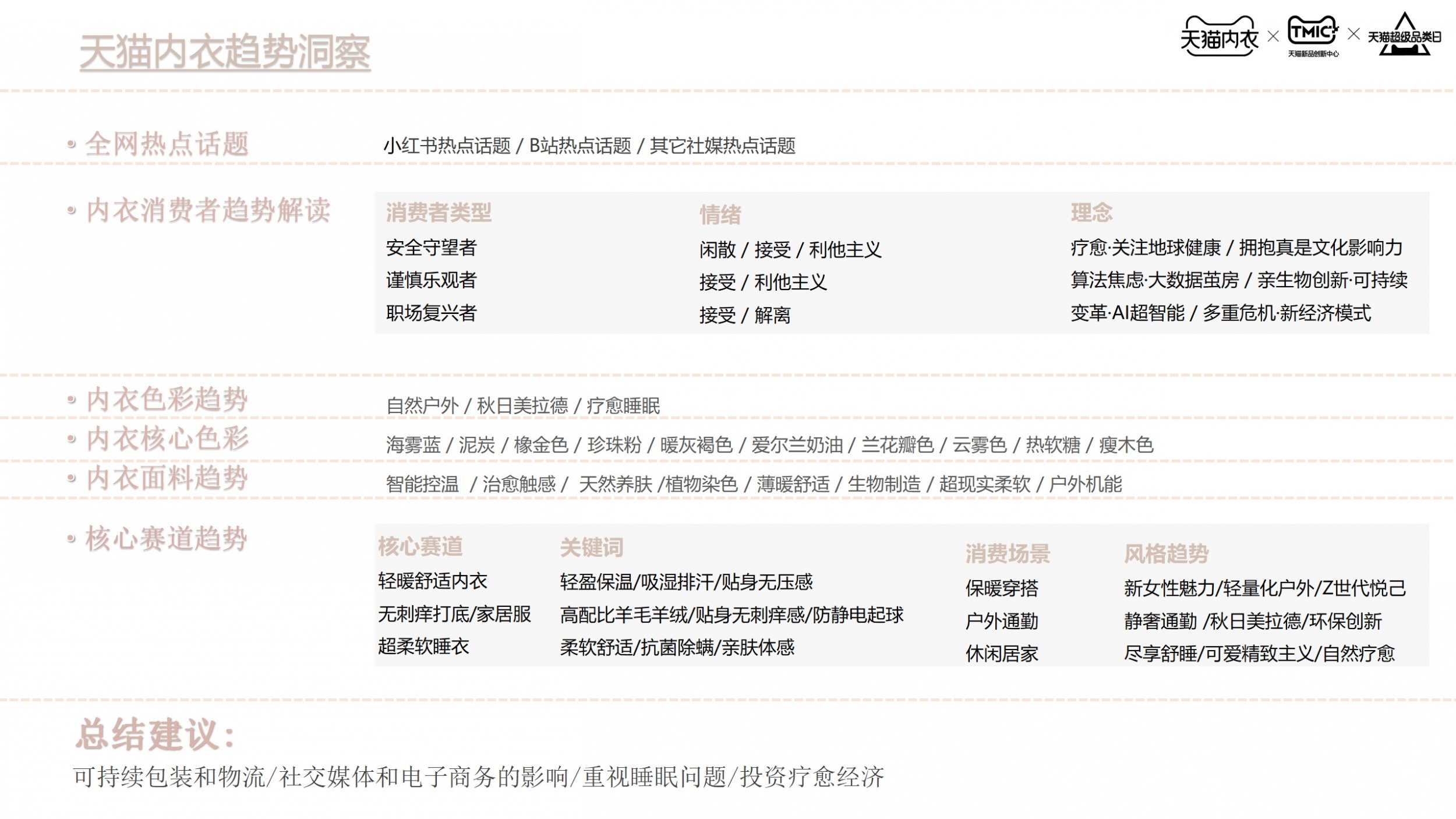Click the color name 海雾蓝

[413, 445]
